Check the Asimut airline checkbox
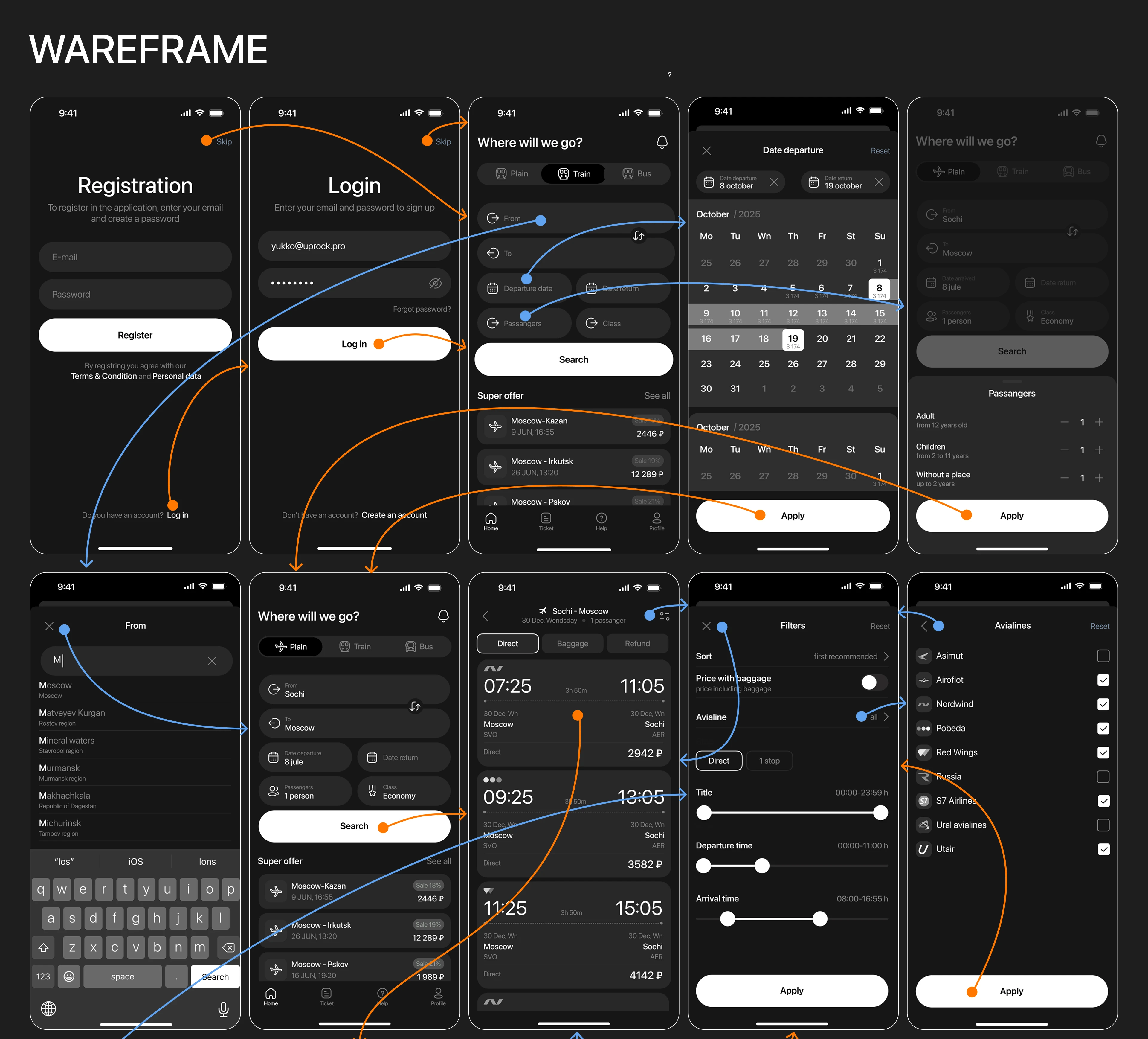Image resolution: width=1148 pixels, height=1039 pixels. tap(1103, 656)
